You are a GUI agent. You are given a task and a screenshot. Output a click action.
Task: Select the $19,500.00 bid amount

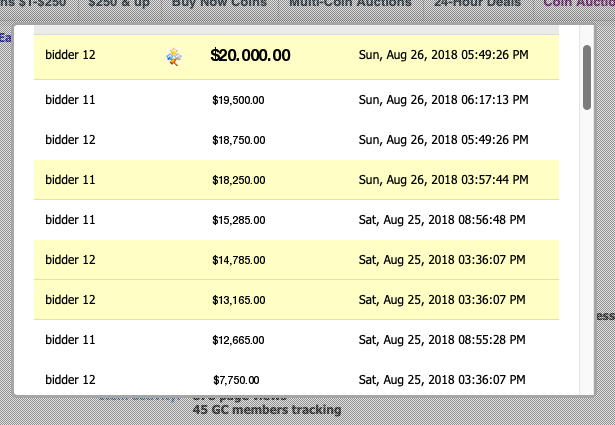(238, 100)
